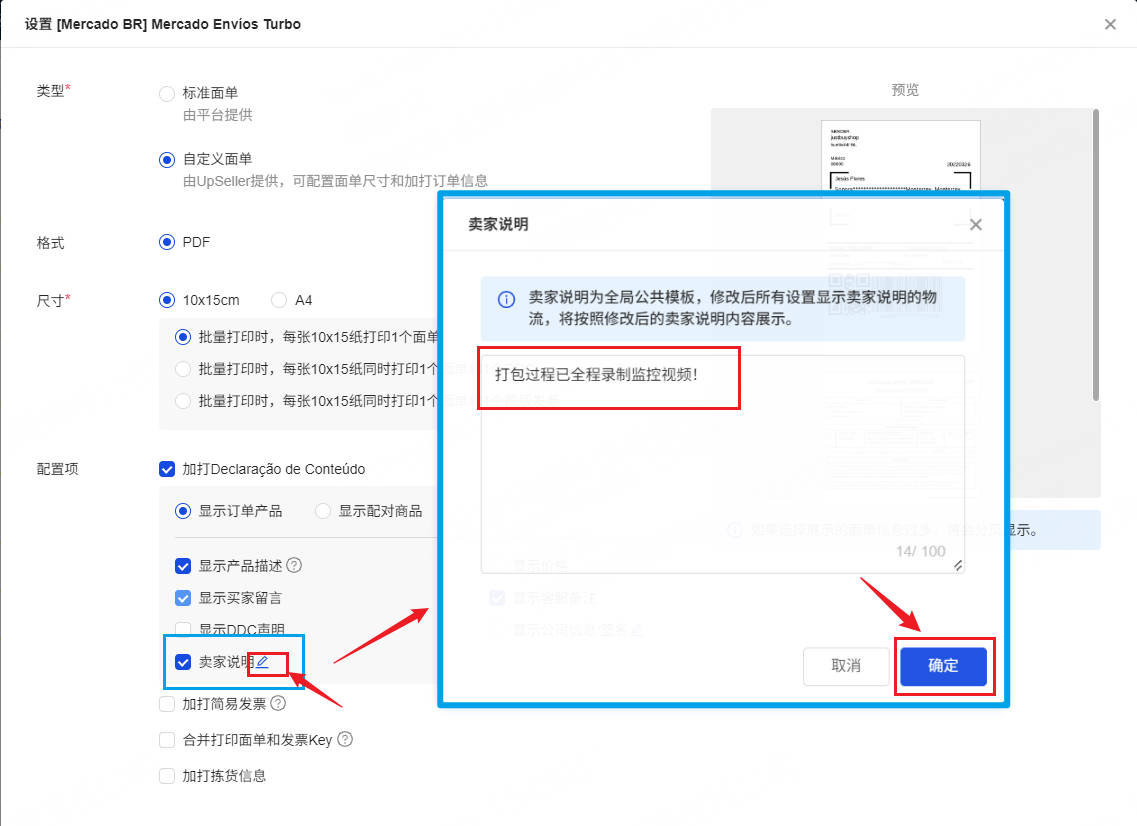1137x826 pixels.
Task: Select A4 size option
Action: [x=278, y=300]
